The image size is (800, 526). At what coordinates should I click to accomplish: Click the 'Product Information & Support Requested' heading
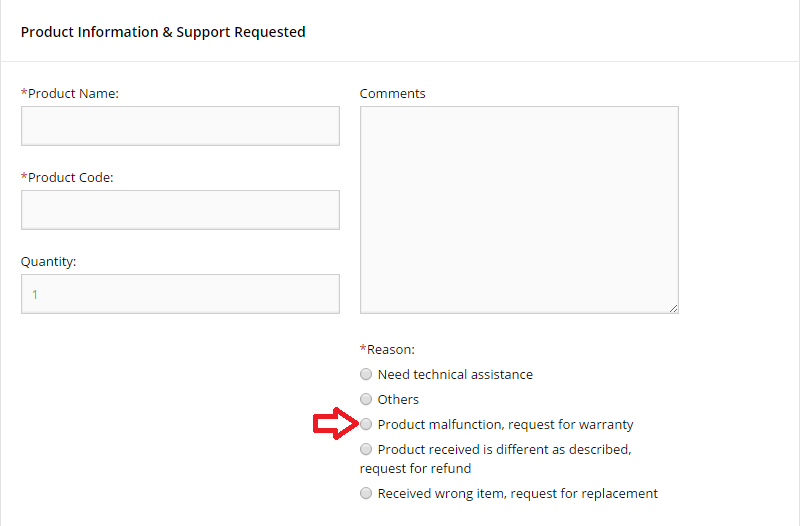point(163,32)
